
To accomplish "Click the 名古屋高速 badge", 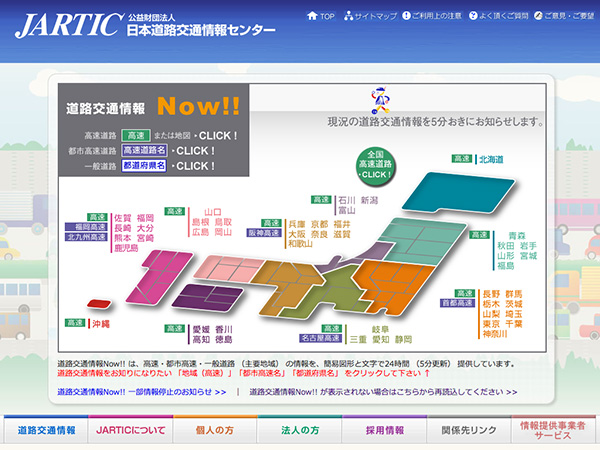I will click(321, 338).
